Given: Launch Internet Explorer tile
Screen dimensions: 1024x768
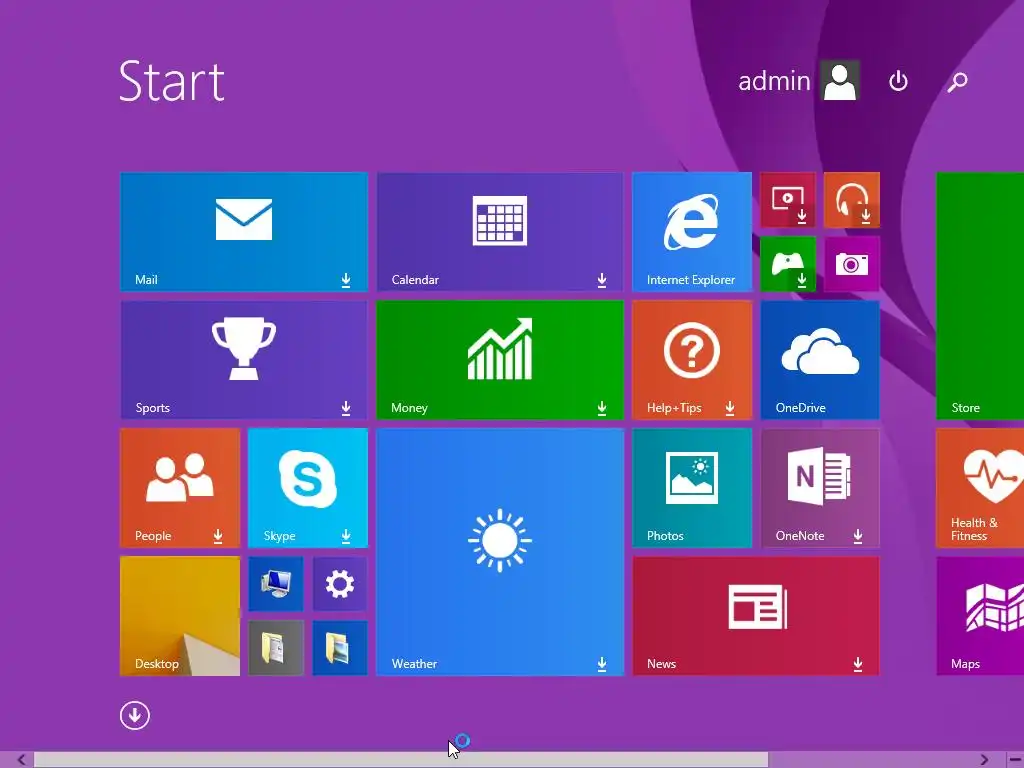Looking at the screenshot, I should click(x=692, y=231).
